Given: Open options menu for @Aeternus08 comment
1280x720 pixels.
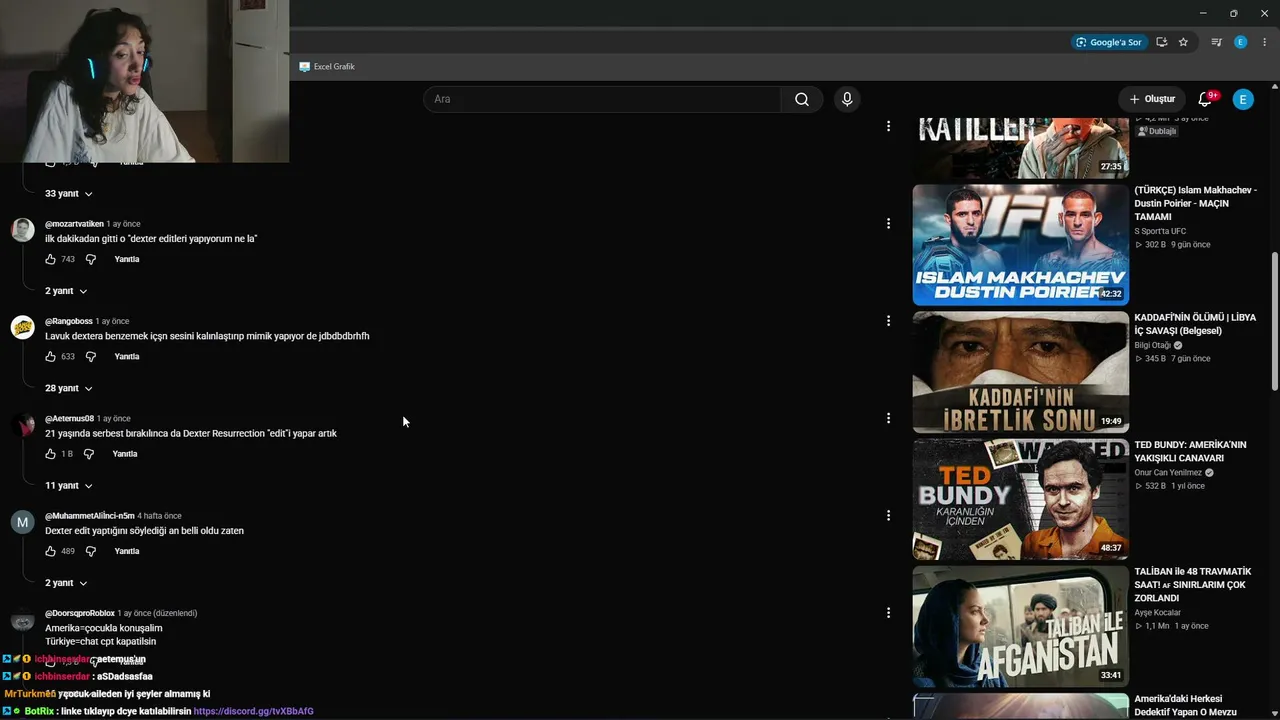Looking at the screenshot, I should click(x=888, y=418).
